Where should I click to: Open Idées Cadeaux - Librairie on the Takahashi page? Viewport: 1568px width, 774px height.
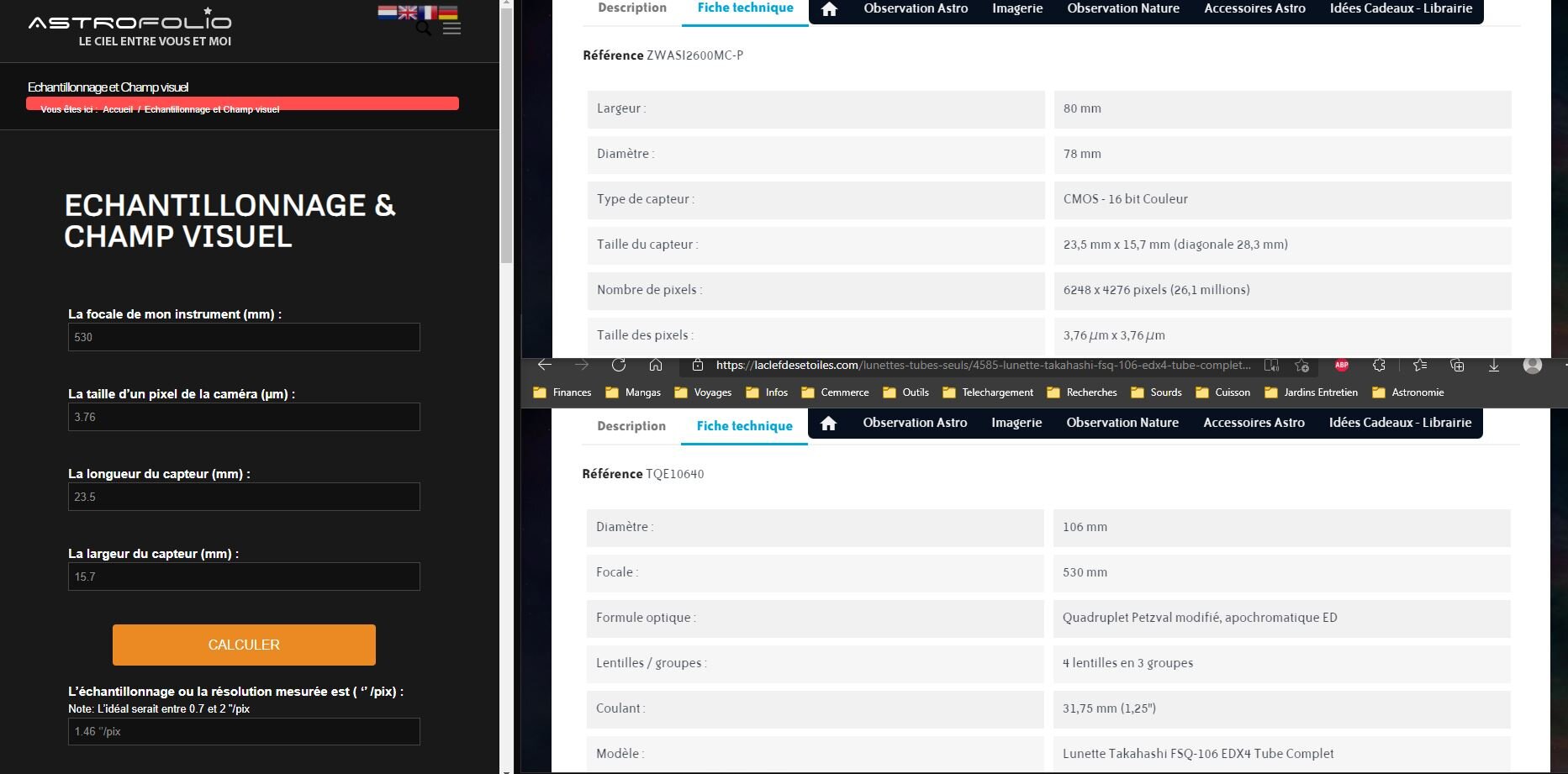[1400, 423]
